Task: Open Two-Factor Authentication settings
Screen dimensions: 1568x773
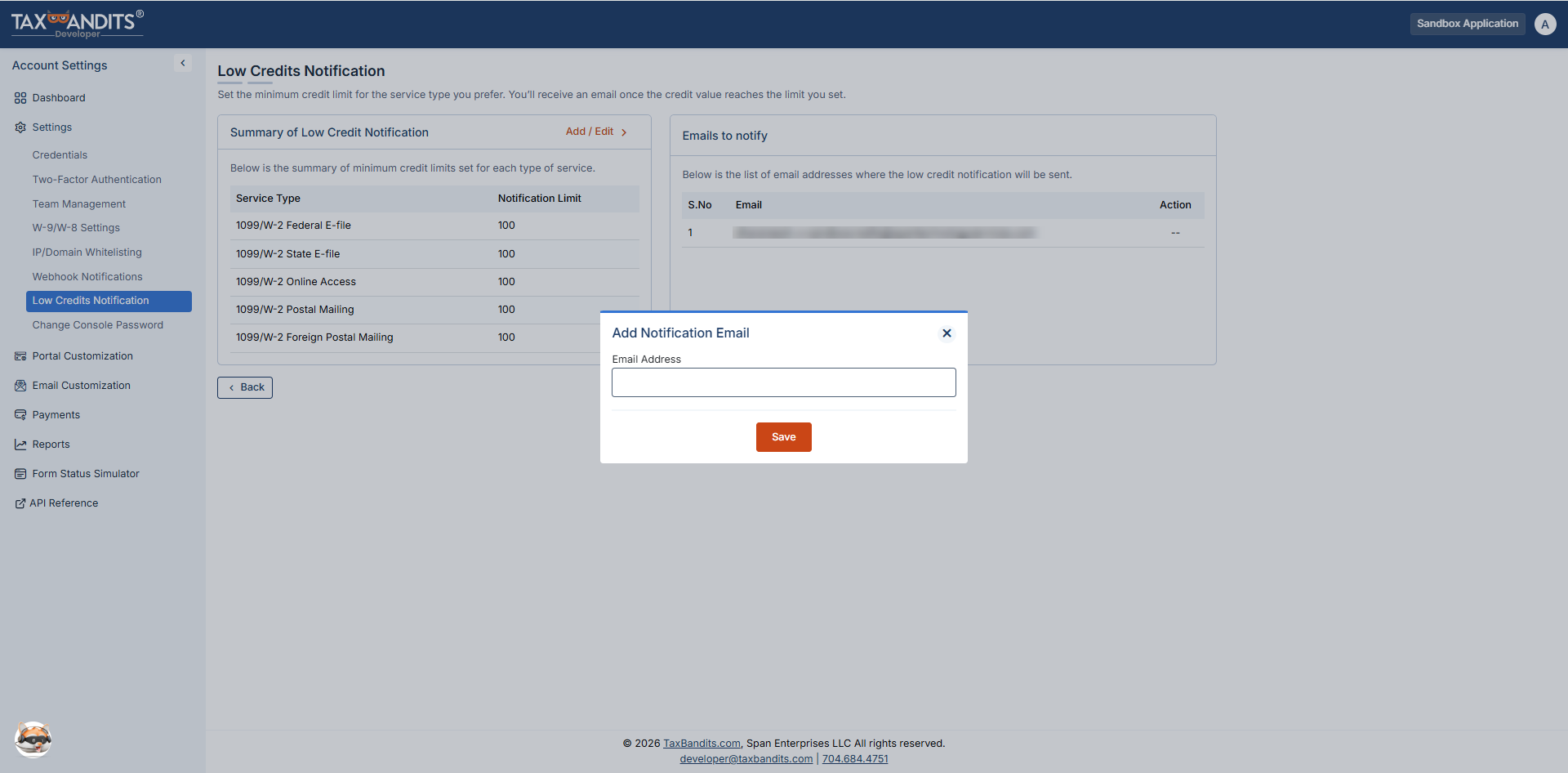Action: pyautogui.click(x=96, y=180)
